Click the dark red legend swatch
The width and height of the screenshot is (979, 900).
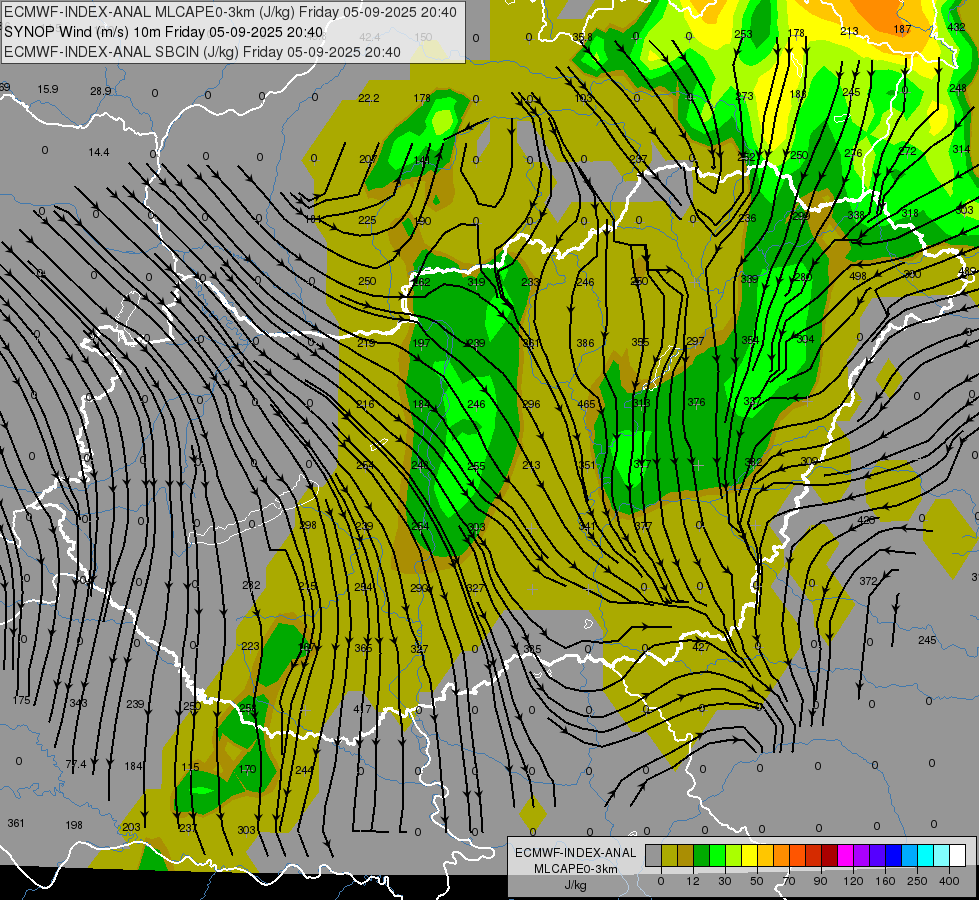[x=829, y=856]
